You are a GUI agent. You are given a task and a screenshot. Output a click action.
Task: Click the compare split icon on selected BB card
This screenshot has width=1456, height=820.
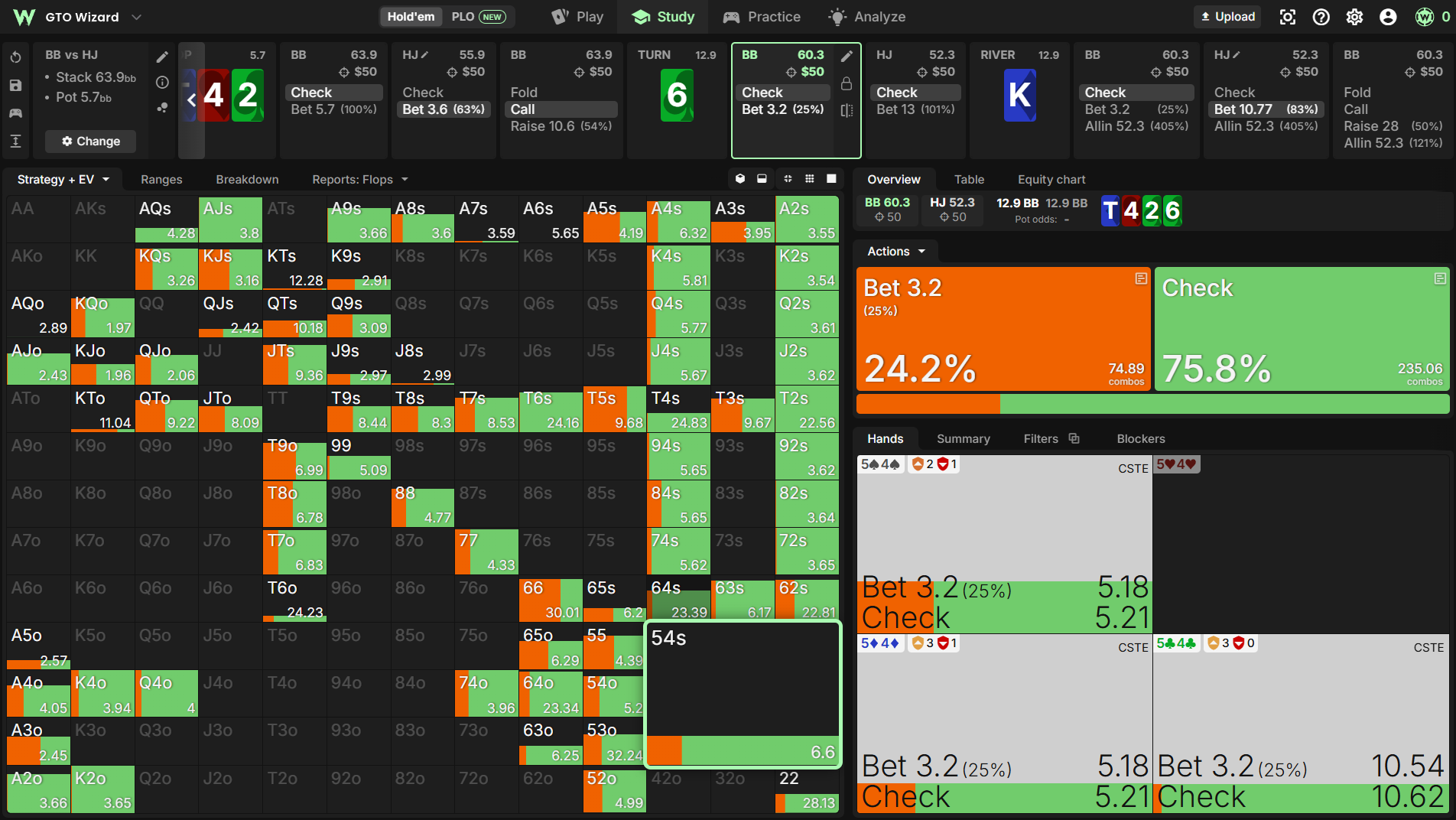(847, 110)
